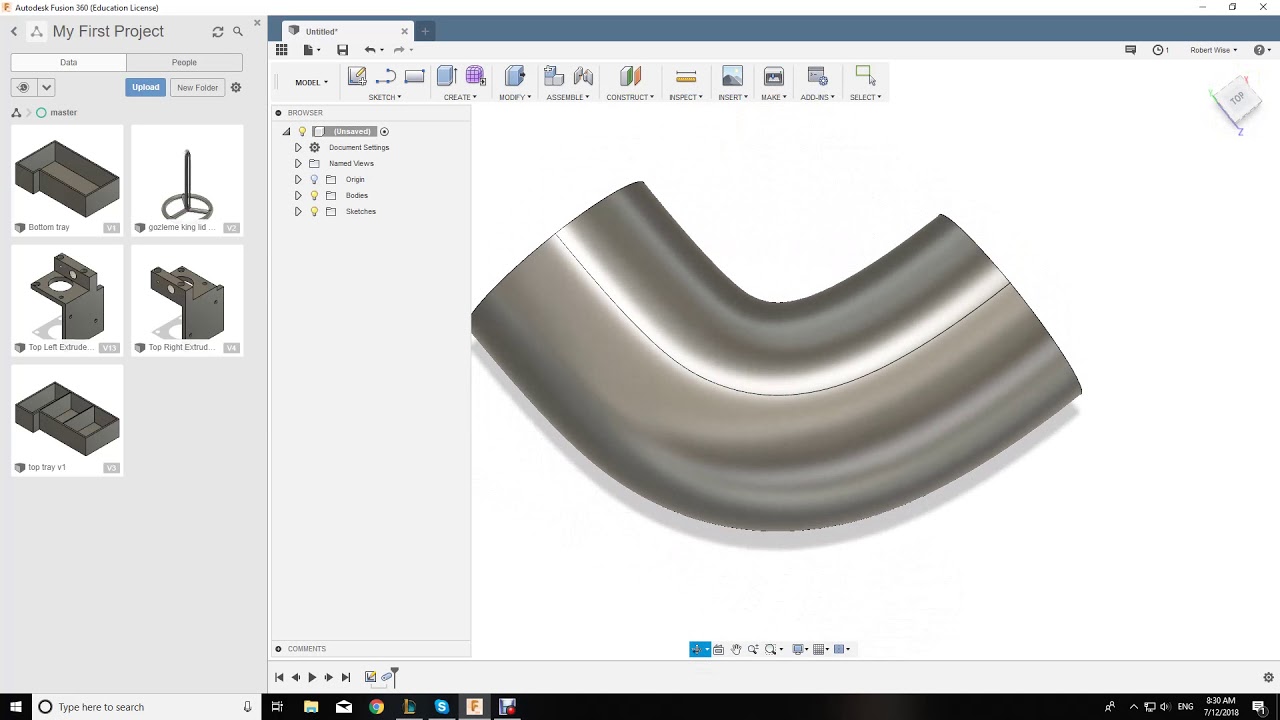This screenshot has height=720, width=1280.
Task: Toggle Sketches folder visibility bulb
Action: point(314,211)
